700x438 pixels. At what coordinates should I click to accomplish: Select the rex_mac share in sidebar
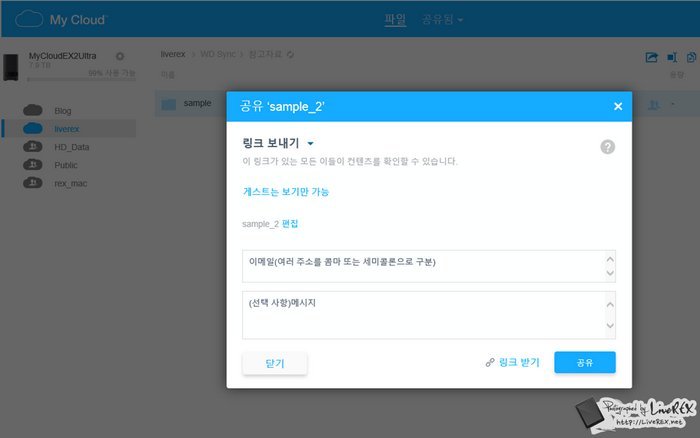pyautogui.click(x=69, y=183)
